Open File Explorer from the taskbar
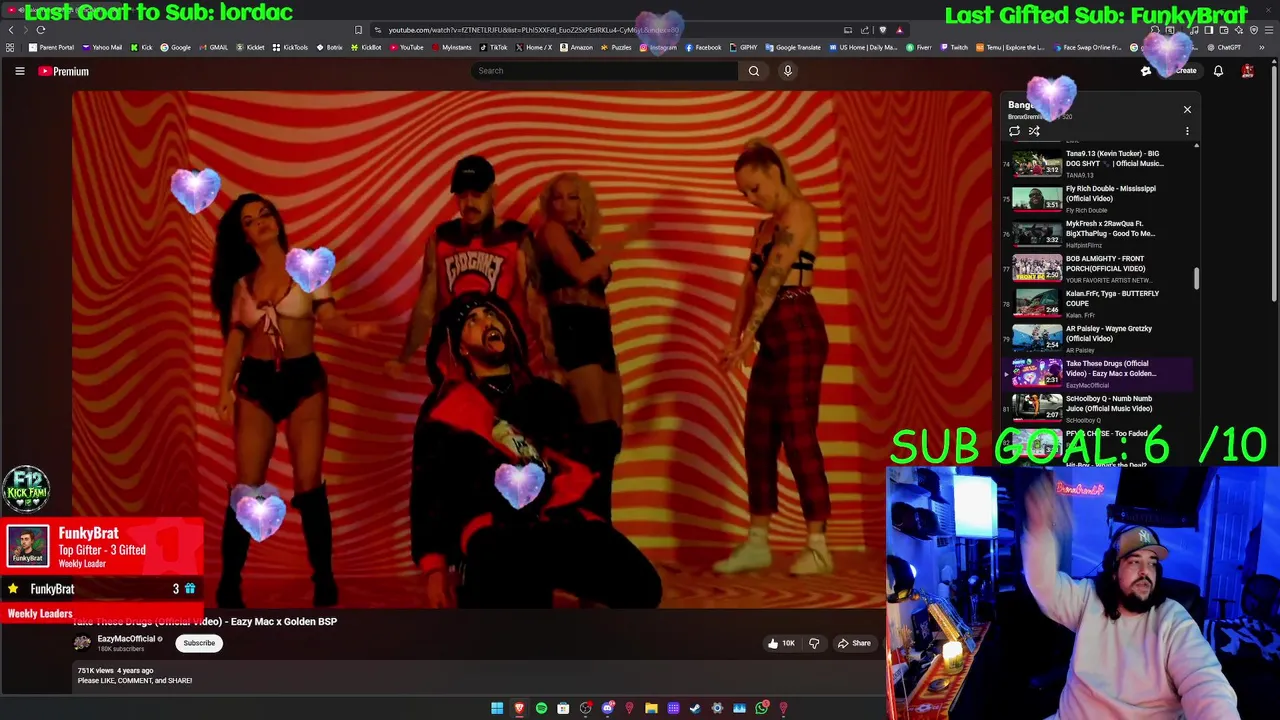 point(651,708)
